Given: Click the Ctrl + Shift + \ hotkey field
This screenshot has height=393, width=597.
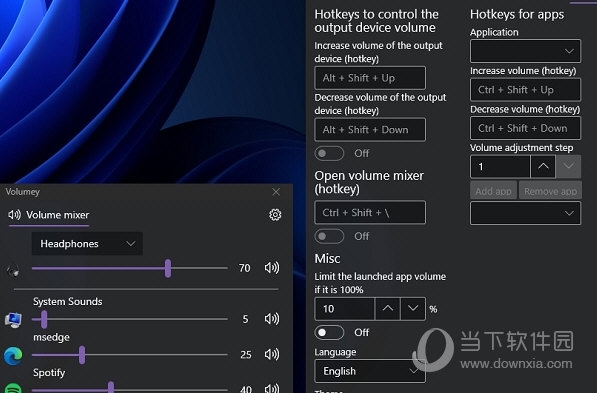Looking at the screenshot, I should coord(370,212).
